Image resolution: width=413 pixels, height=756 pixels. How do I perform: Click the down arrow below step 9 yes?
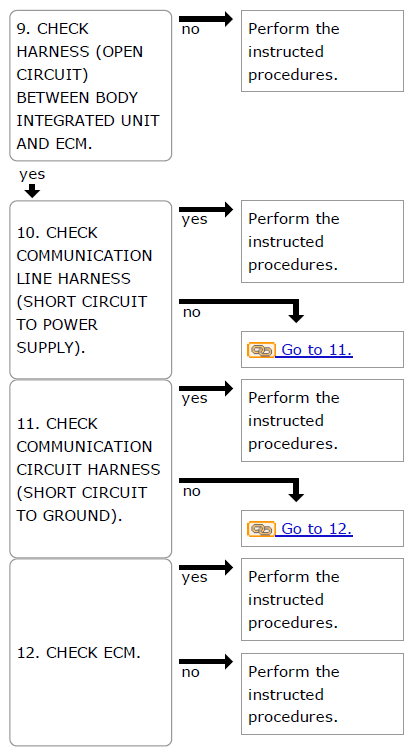click(32, 191)
